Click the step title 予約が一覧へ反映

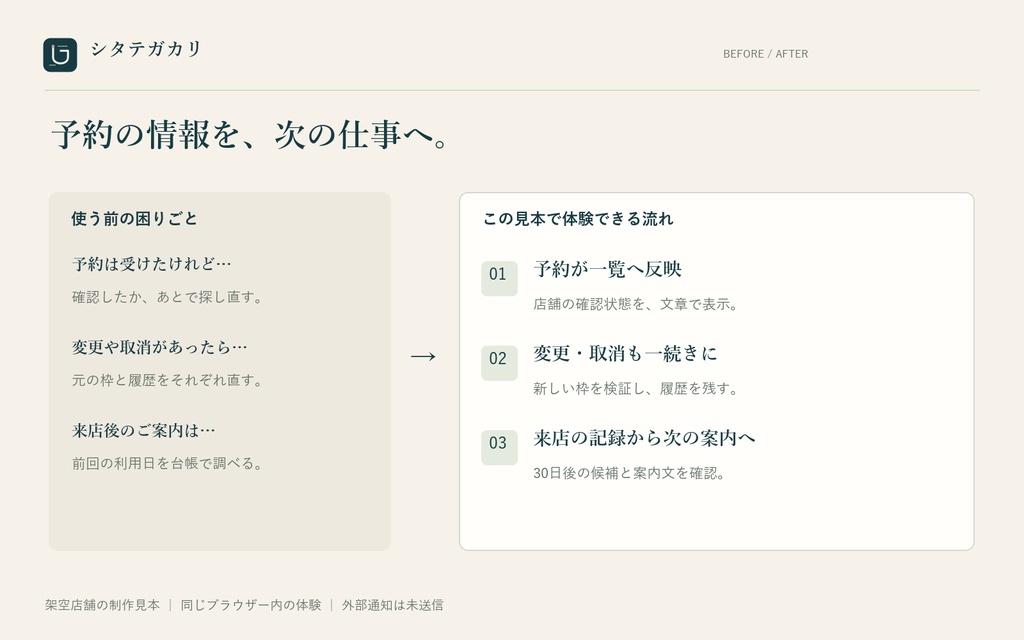[607, 269]
